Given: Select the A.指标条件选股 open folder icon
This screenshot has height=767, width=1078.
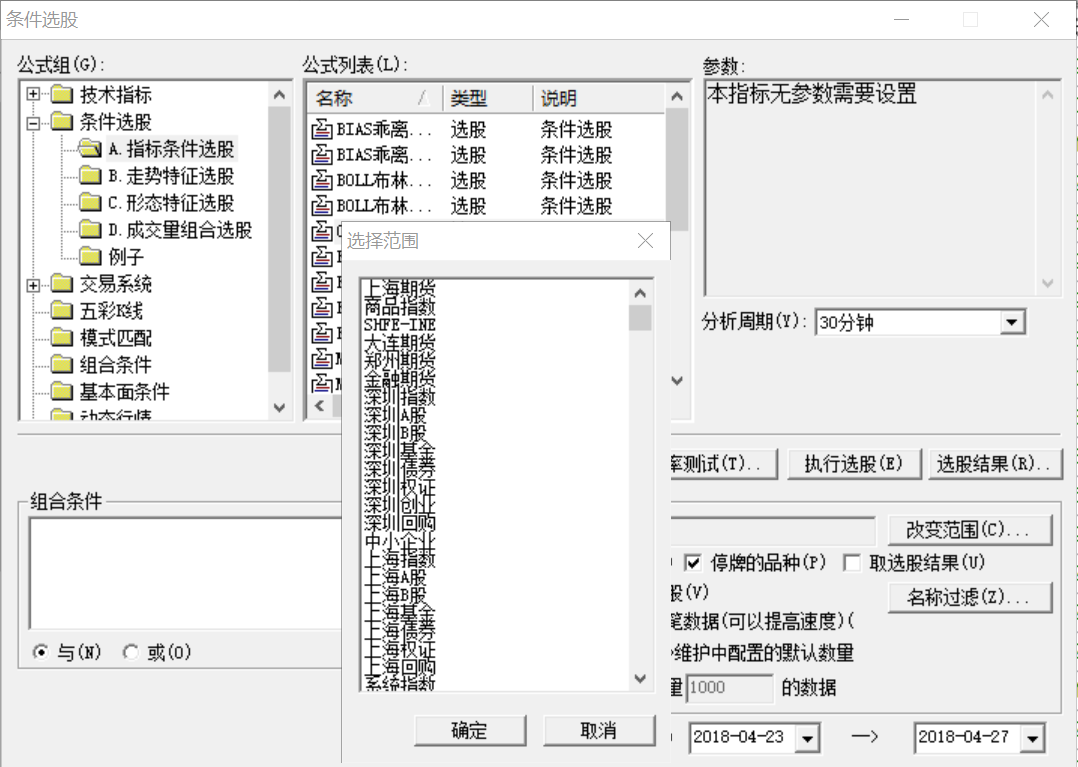Looking at the screenshot, I should [90, 148].
